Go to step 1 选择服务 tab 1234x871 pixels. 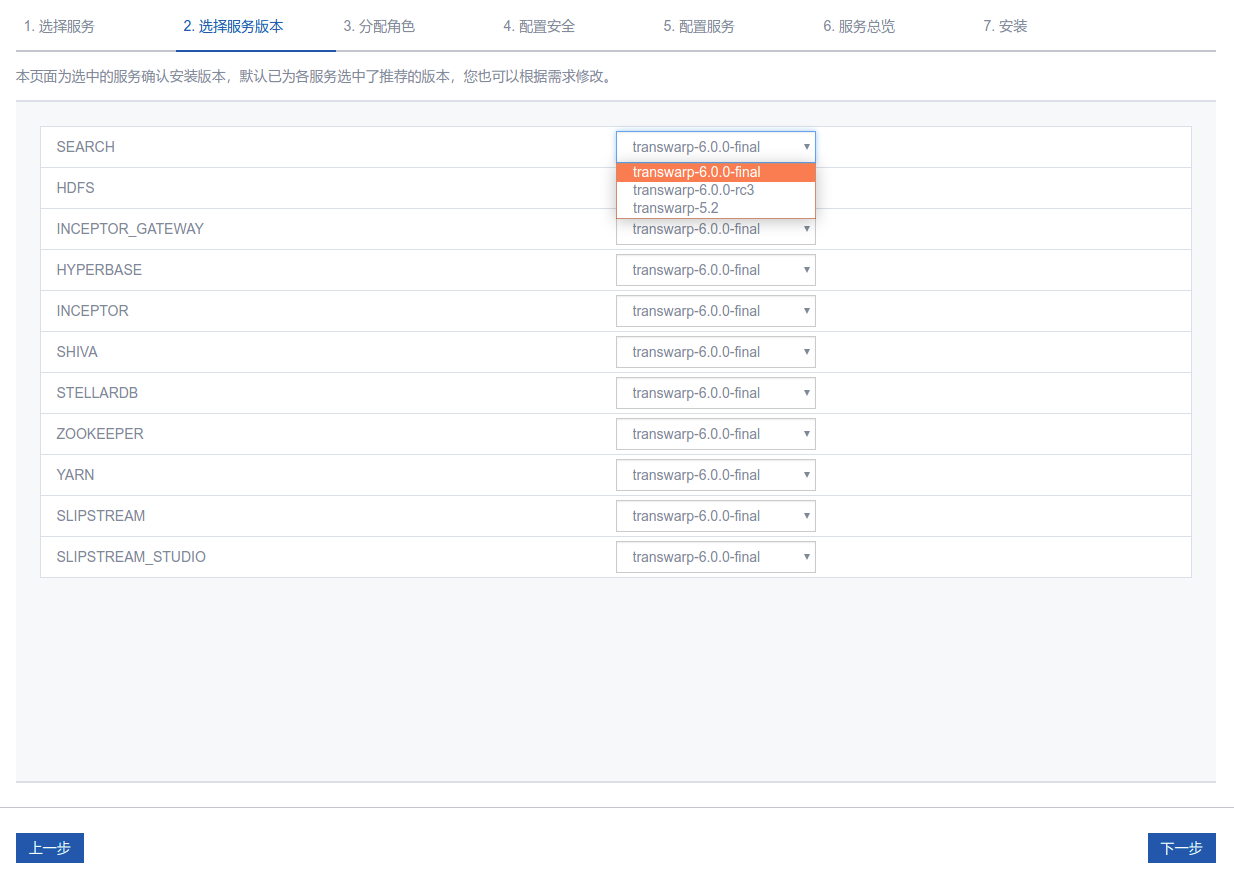60,26
